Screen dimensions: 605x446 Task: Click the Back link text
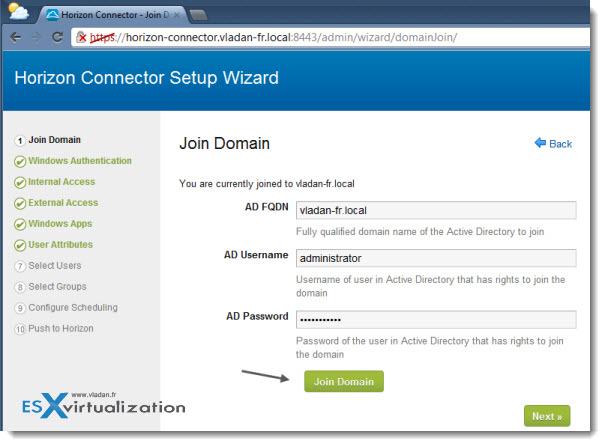click(x=561, y=144)
